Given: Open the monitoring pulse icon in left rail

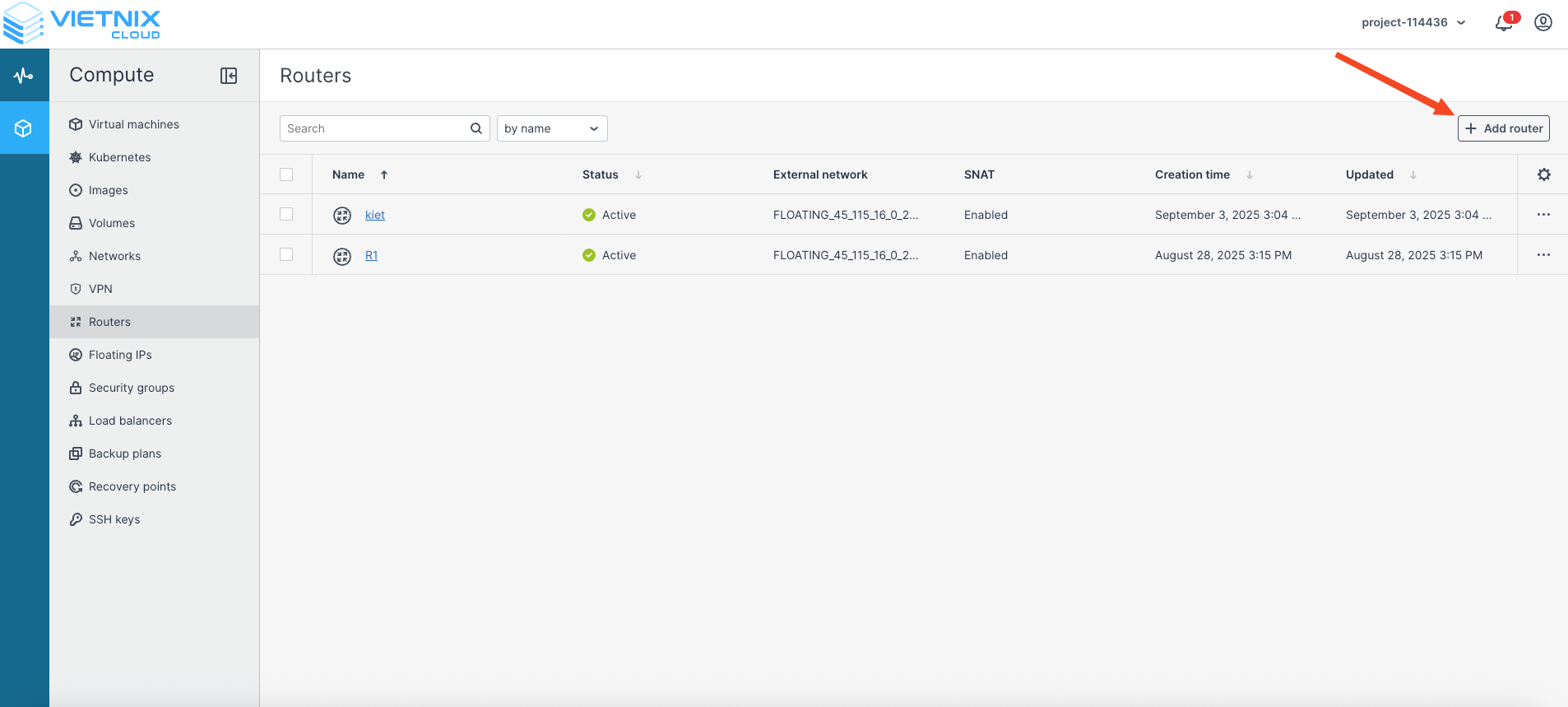Looking at the screenshot, I should [24, 76].
